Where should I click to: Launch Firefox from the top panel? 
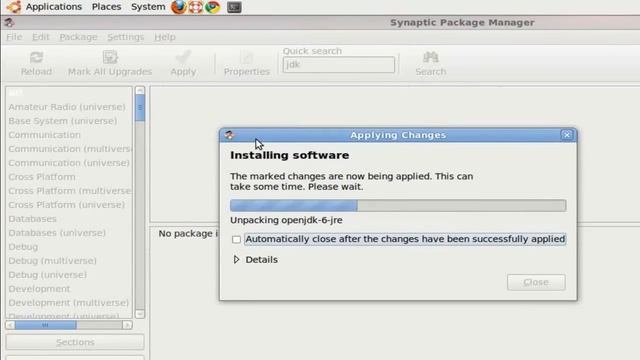tap(178, 7)
